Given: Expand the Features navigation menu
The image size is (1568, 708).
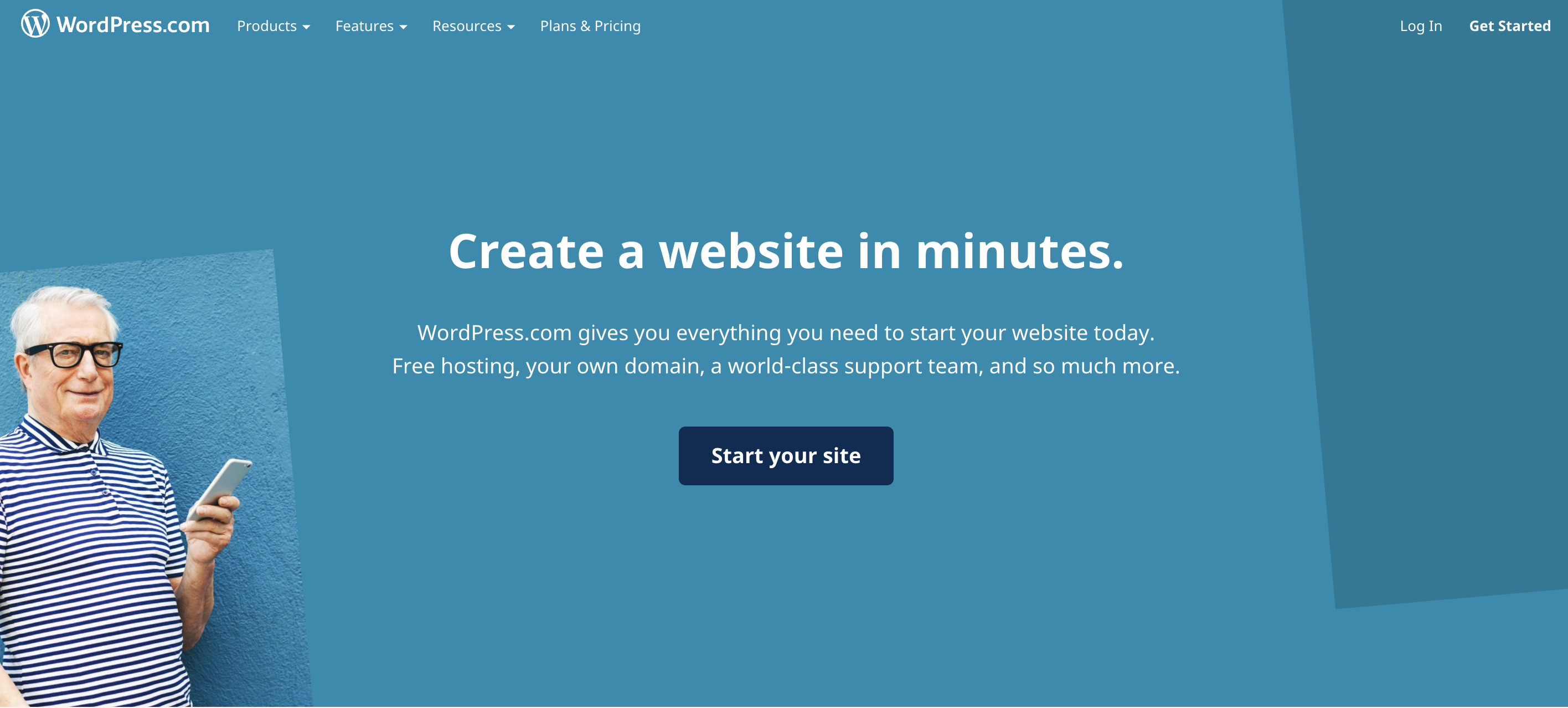Looking at the screenshot, I should [x=372, y=26].
